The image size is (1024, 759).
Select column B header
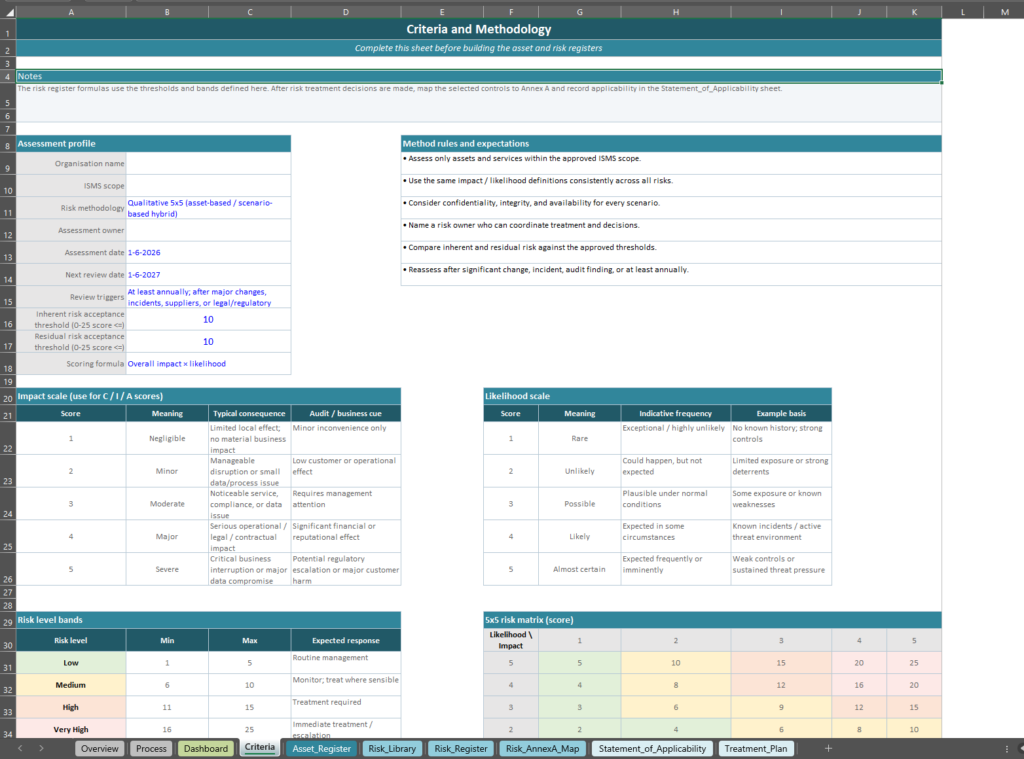point(167,11)
